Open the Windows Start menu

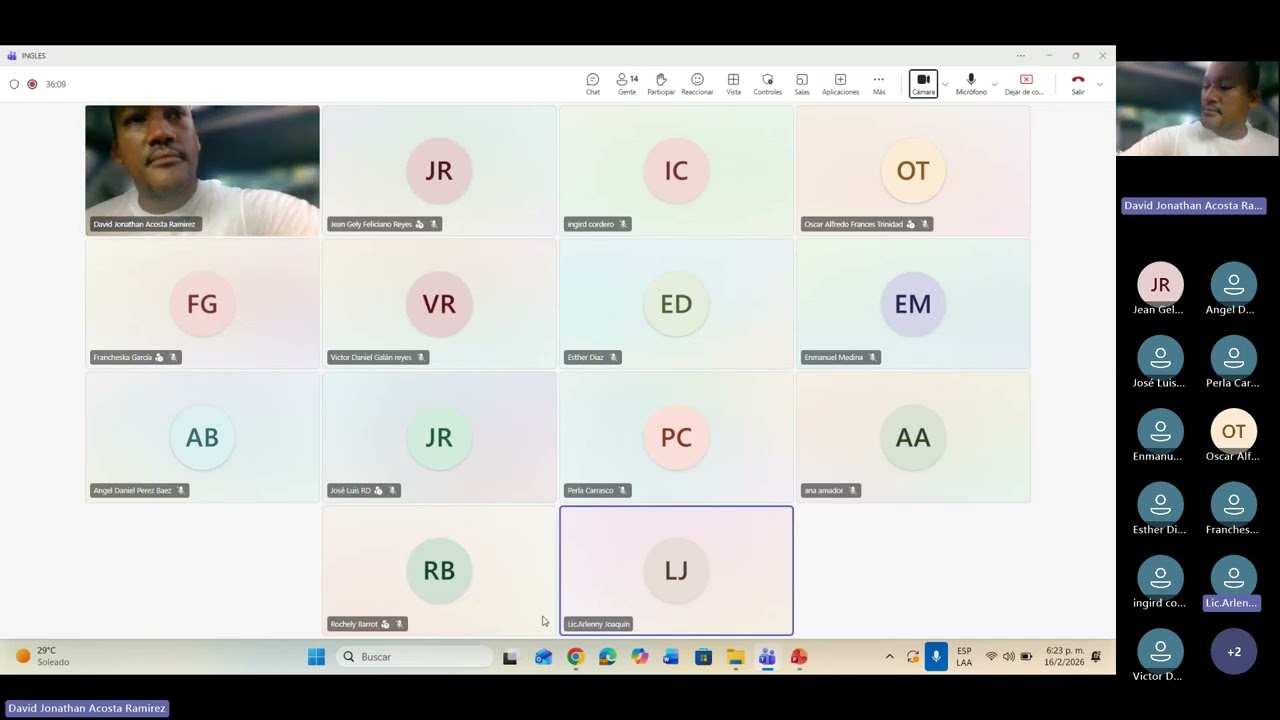point(316,657)
